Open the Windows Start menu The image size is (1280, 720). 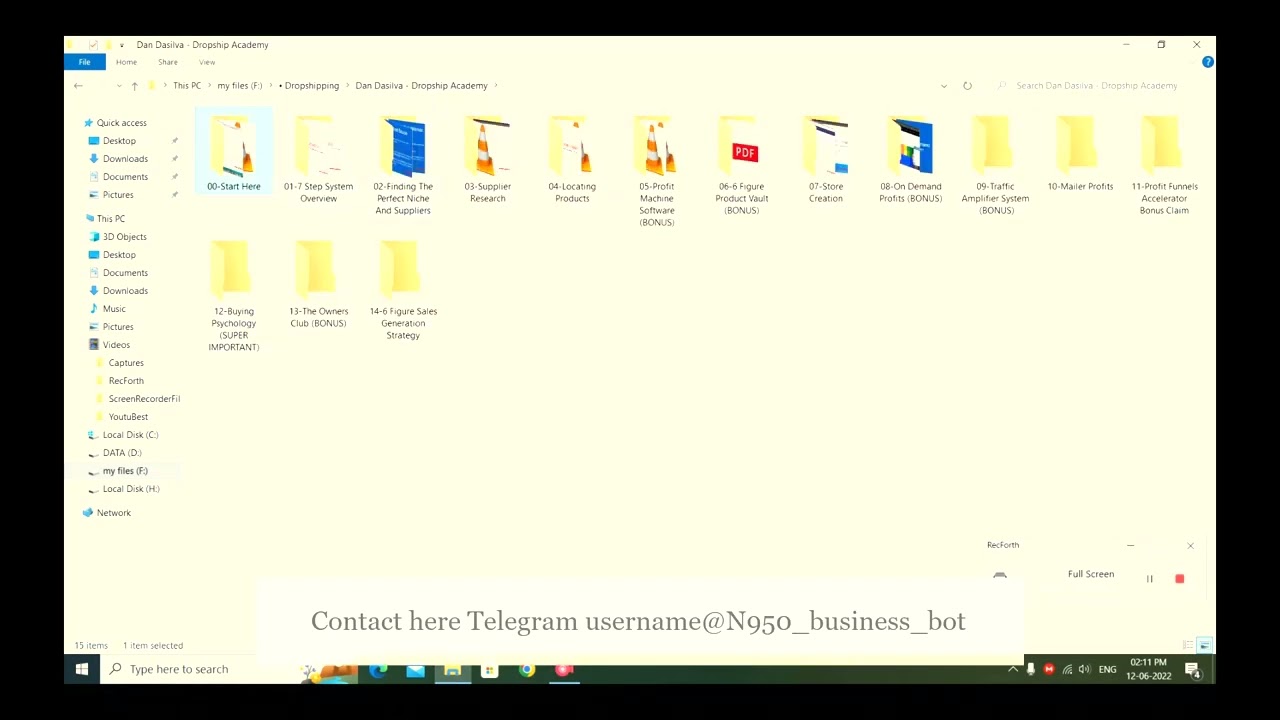click(x=82, y=669)
